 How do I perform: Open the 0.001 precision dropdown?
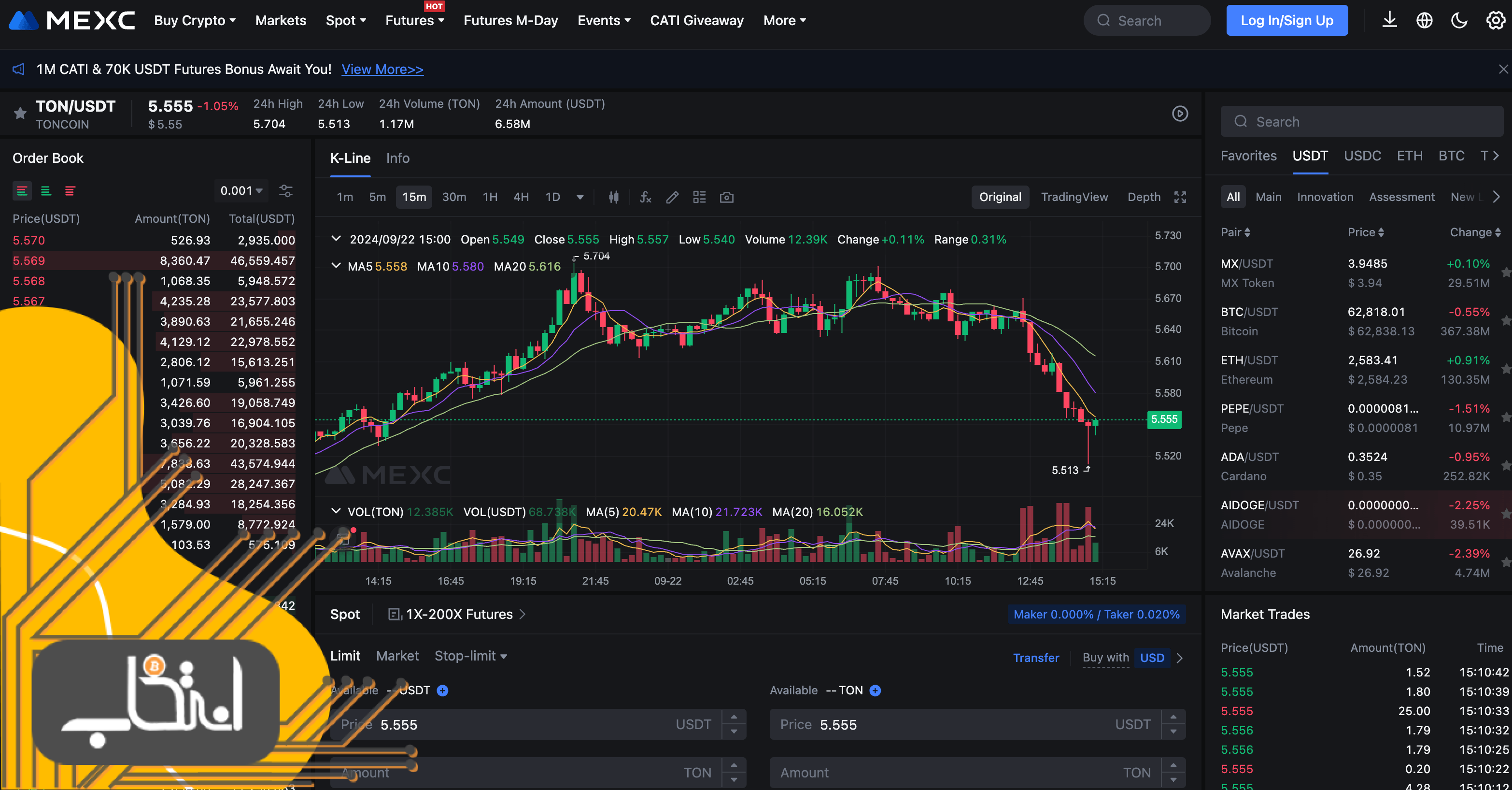click(x=241, y=191)
